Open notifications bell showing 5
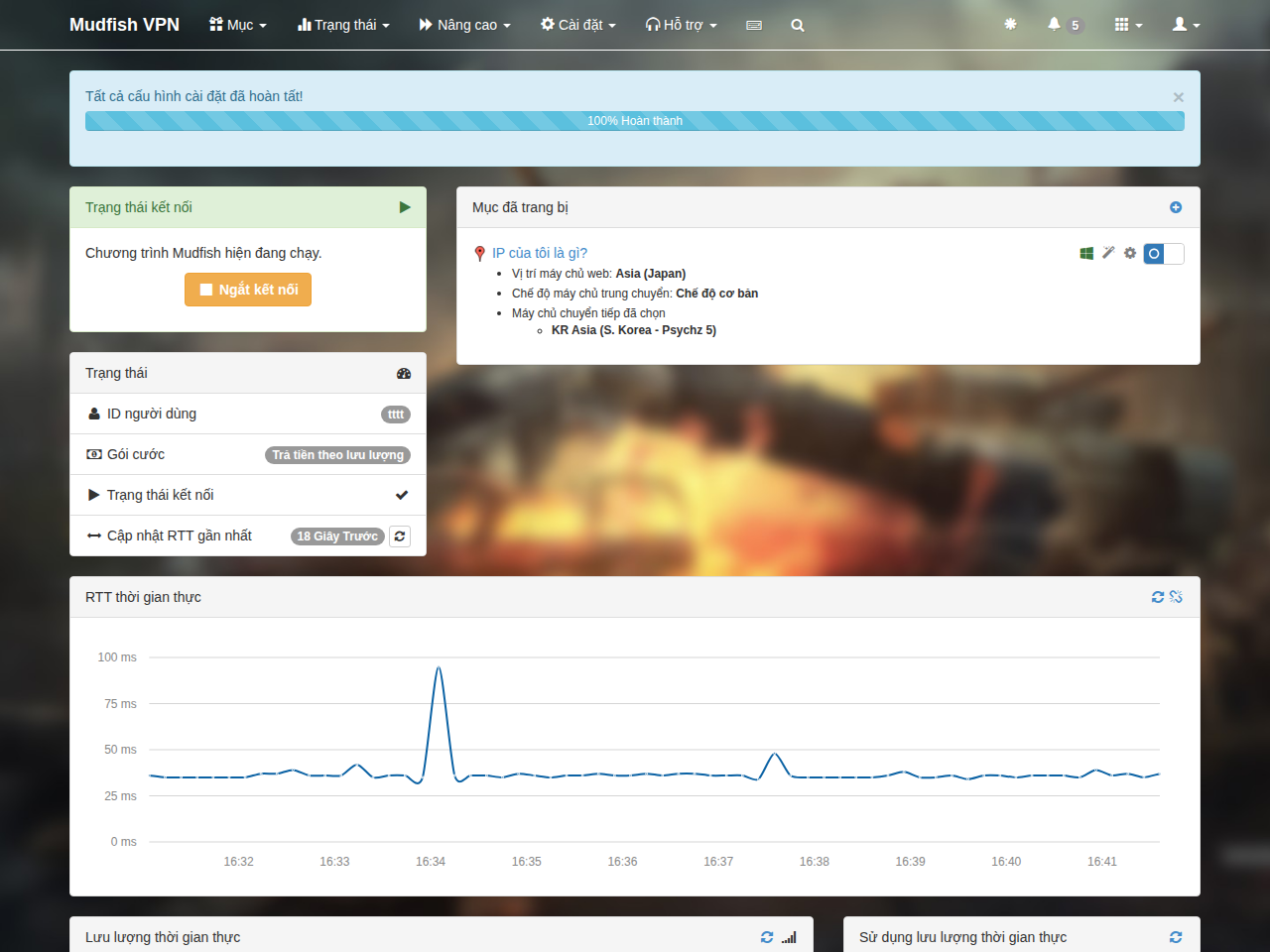The image size is (1270, 952). click(1065, 25)
